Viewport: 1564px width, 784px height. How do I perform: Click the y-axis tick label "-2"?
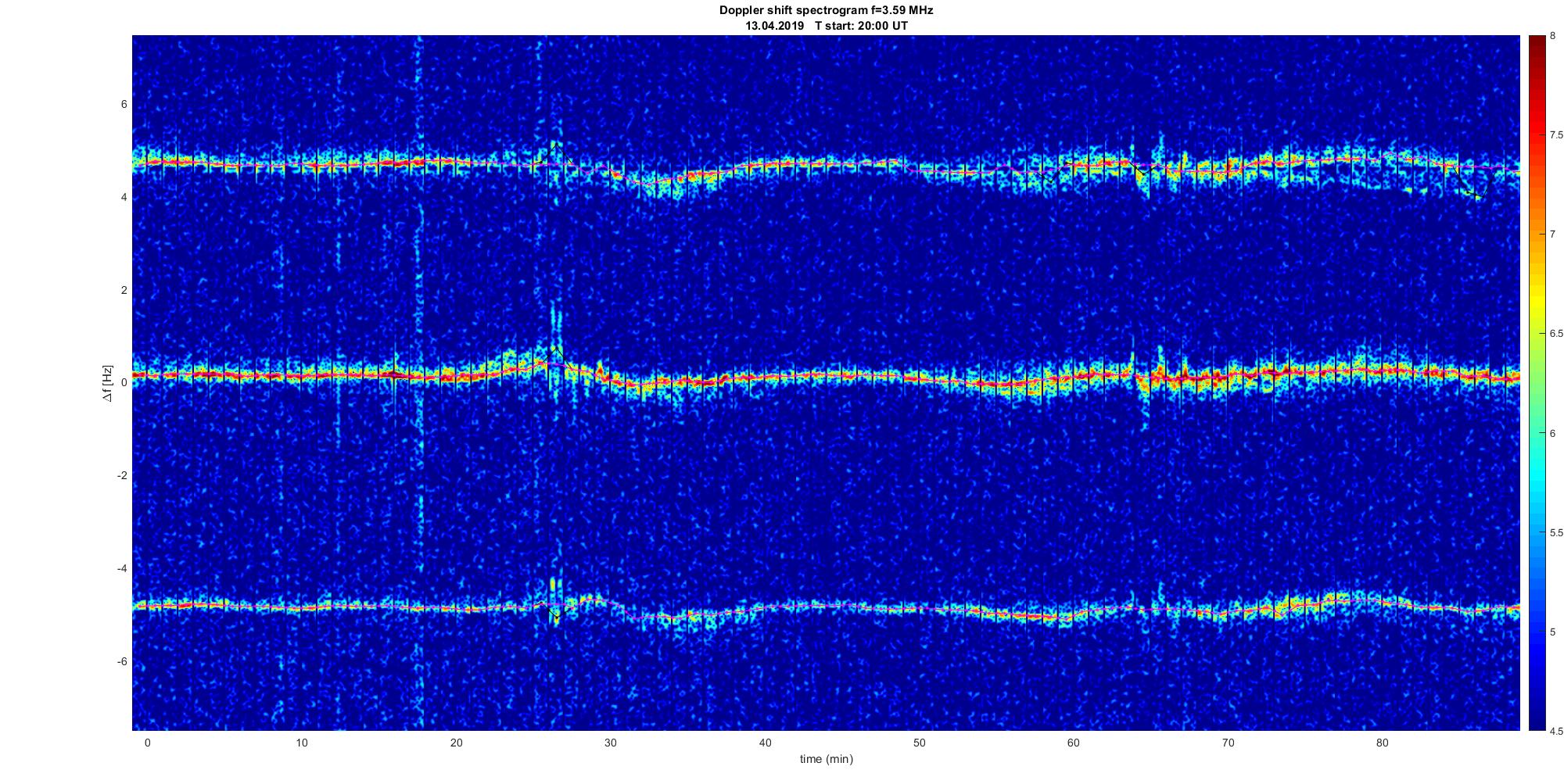(122, 475)
